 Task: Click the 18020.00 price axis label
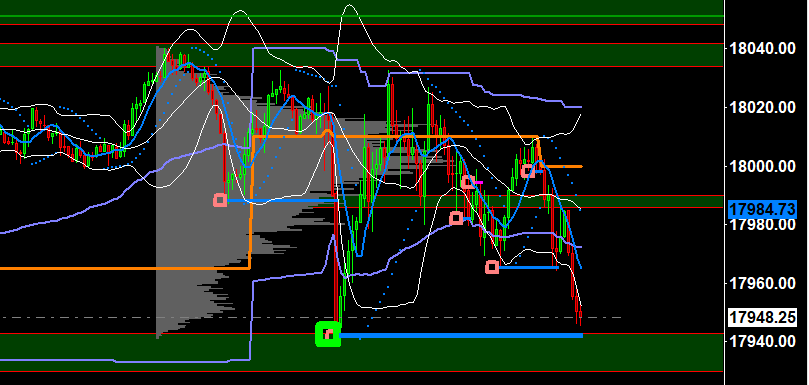762,107
